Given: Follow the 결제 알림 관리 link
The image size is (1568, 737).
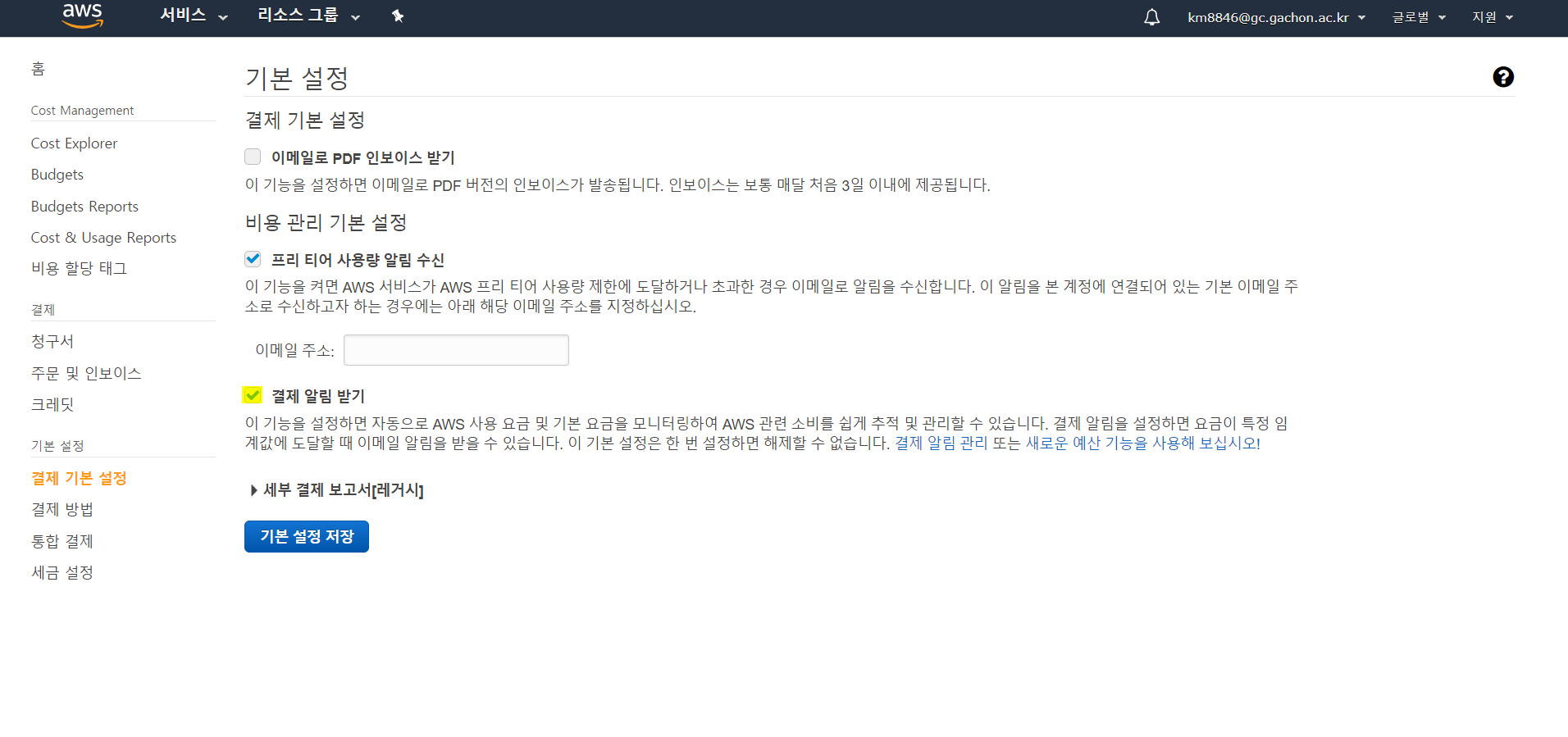Looking at the screenshot, I should point(941,444).
